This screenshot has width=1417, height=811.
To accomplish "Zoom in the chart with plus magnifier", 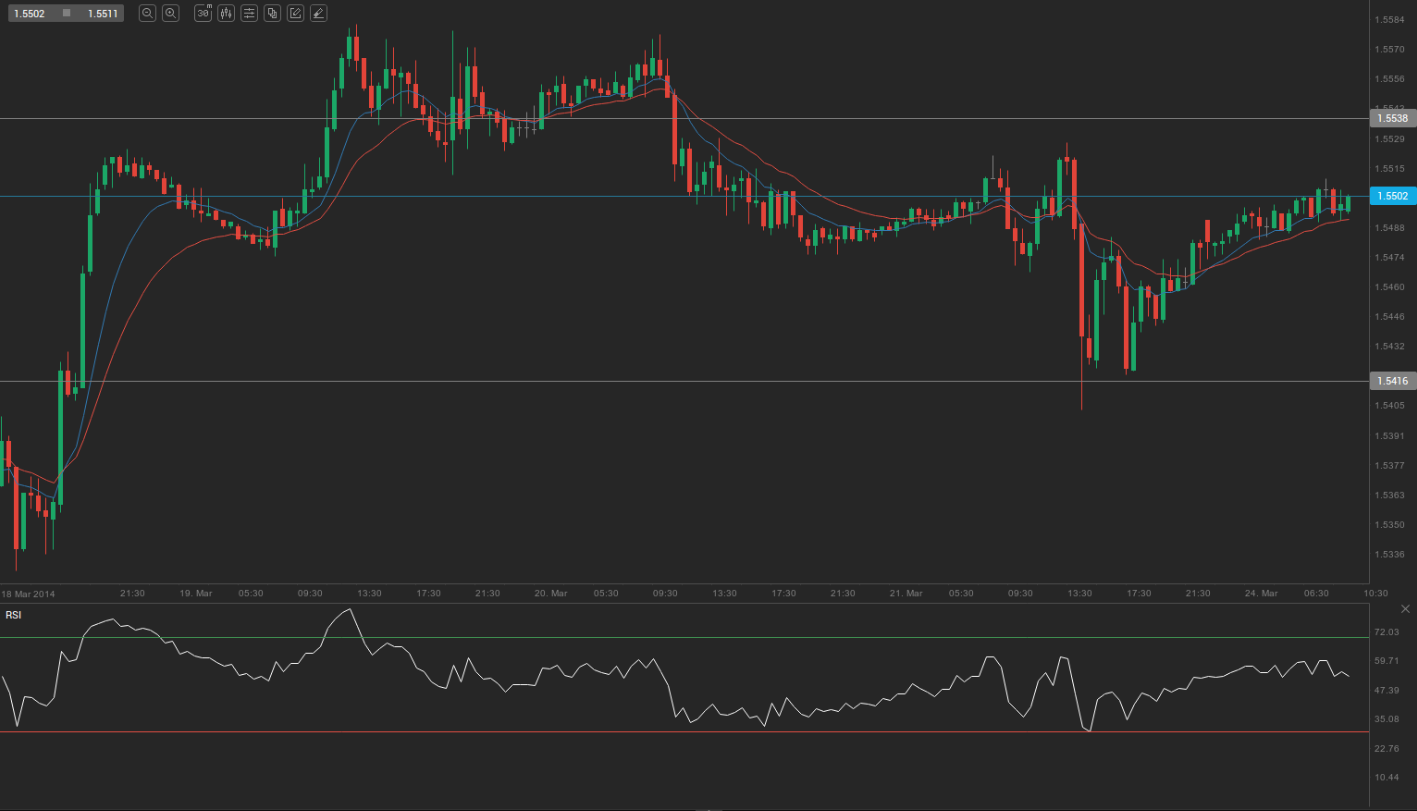I will point(171,13).
